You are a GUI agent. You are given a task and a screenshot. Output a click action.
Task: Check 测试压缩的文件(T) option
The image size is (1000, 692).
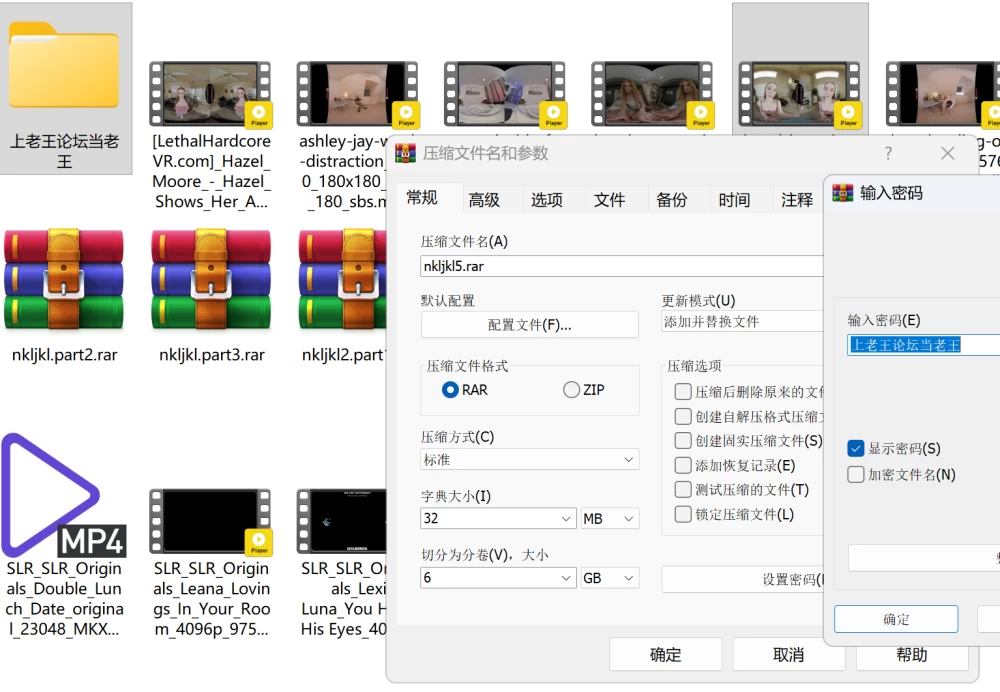pyautogui.click(x=683, y=490)
